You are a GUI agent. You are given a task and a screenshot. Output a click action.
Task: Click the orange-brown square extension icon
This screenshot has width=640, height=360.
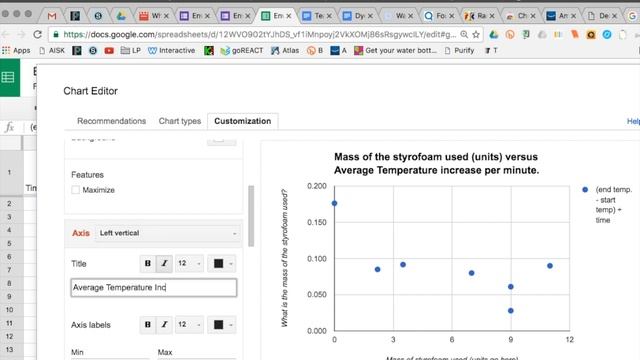tap(591, 35)
